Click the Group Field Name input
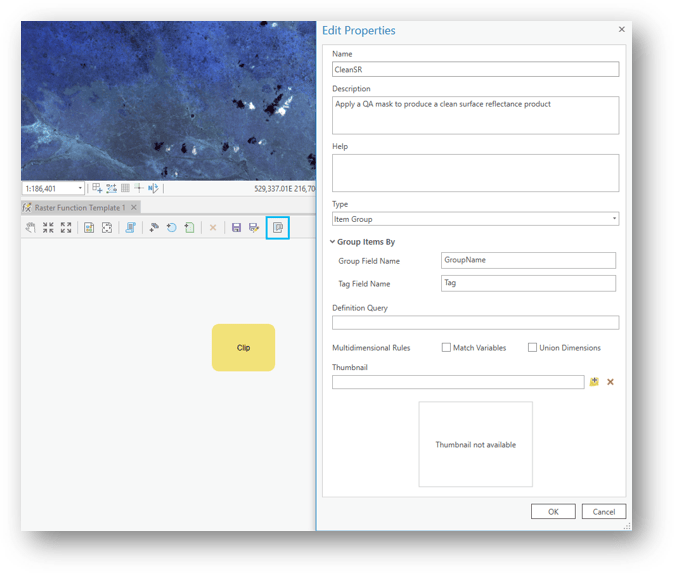The height and width of the screenshot is (573, 674). (x=528, y=260)
